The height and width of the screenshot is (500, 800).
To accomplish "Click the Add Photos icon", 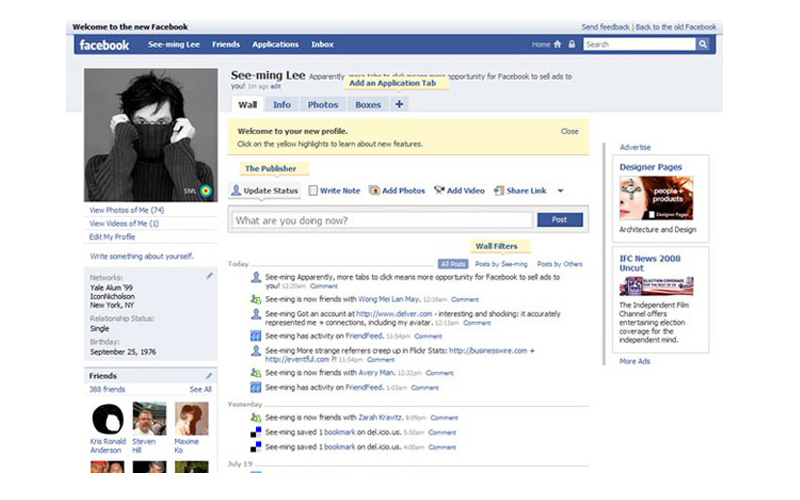I will [x=374, y=190].
